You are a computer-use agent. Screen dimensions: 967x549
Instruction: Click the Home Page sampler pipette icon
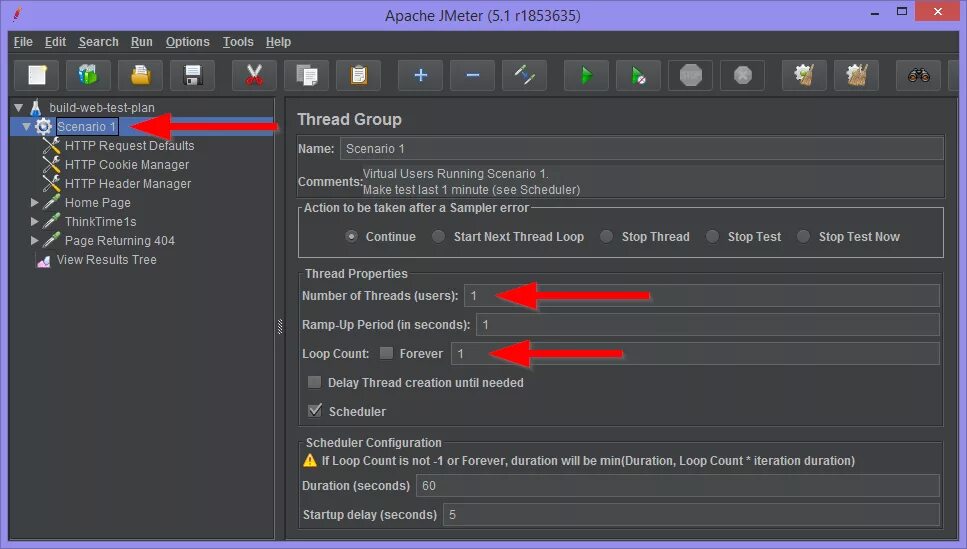[x=51, y=202]
